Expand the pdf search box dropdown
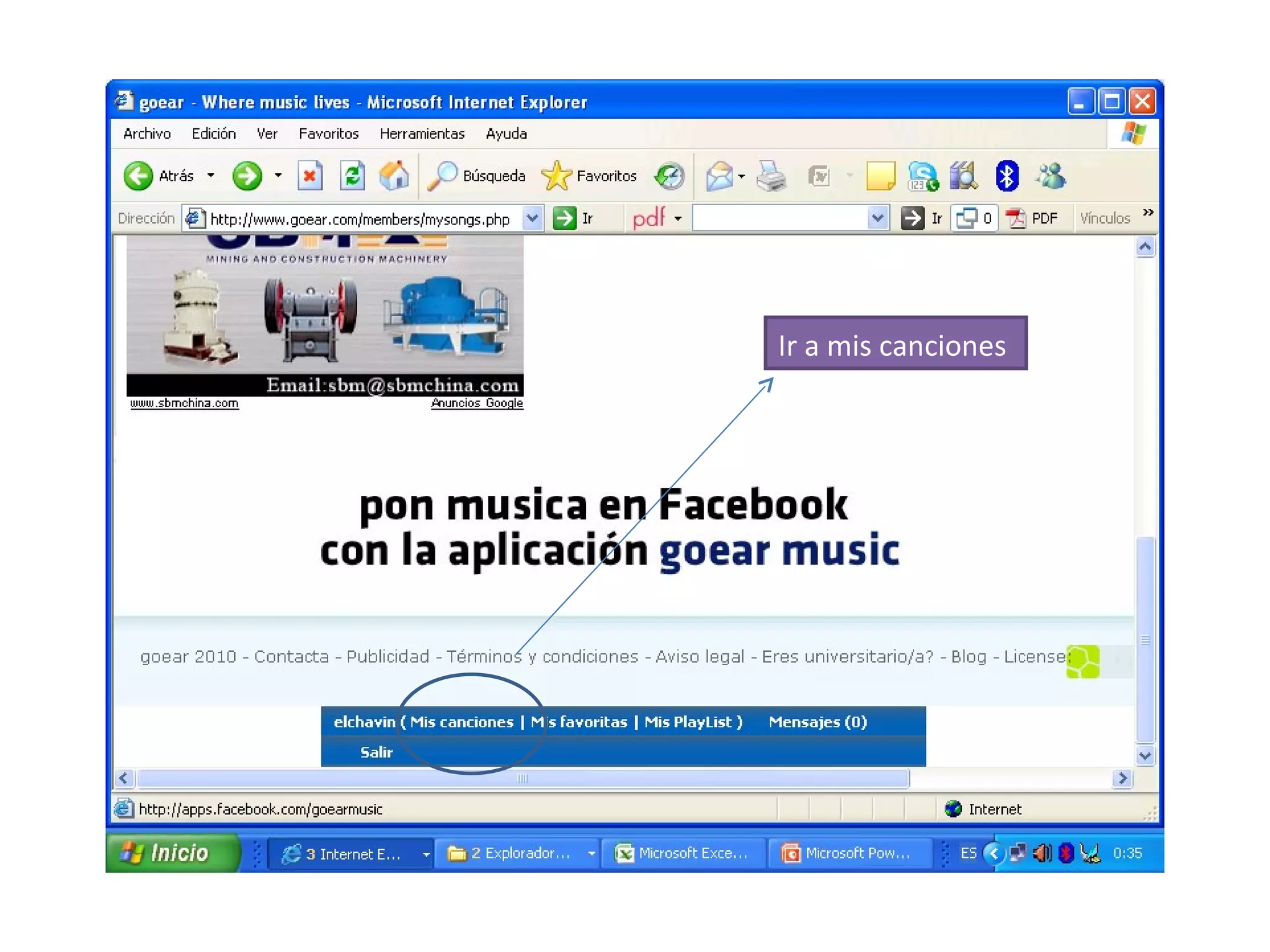This screenshot has width=1270, height=952. [877, 218]
